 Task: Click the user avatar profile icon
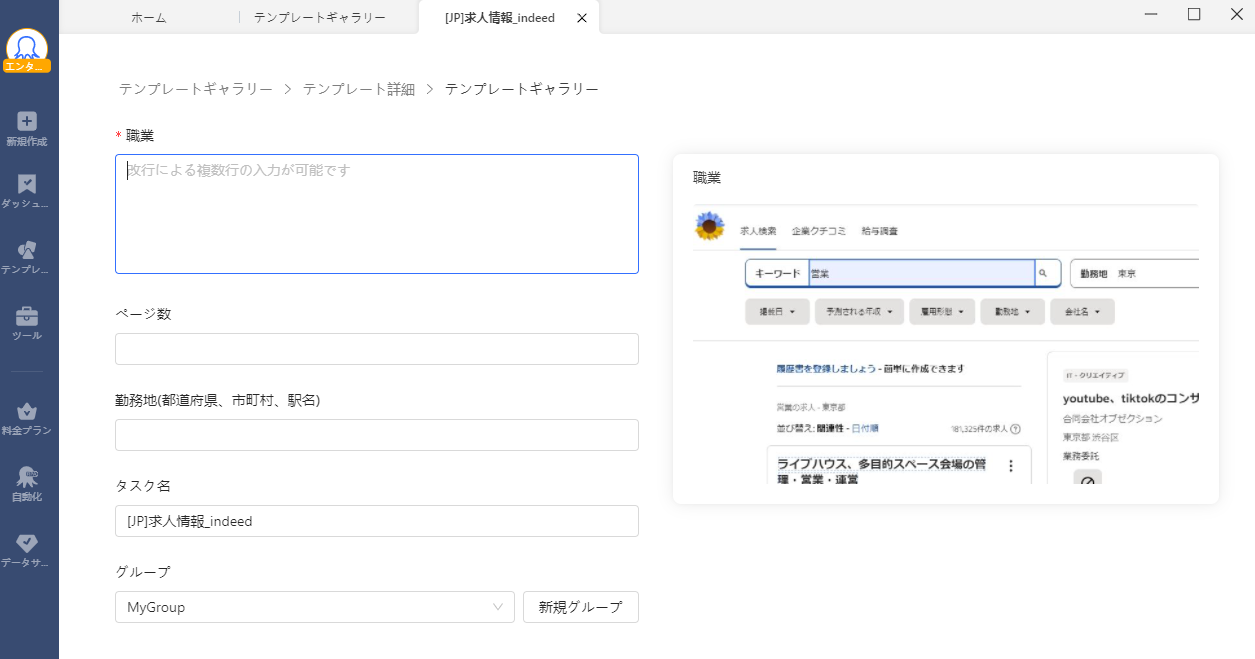coord(27,47)
